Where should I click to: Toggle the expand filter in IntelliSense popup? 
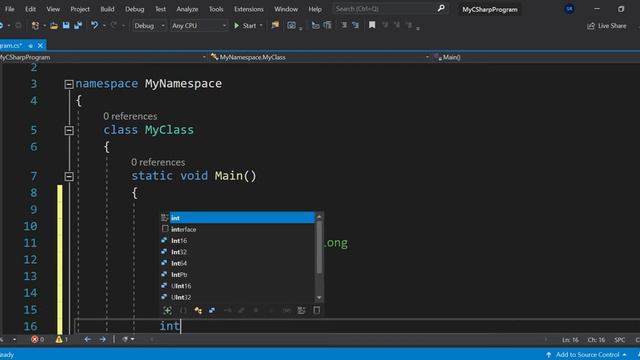[168, 311]
